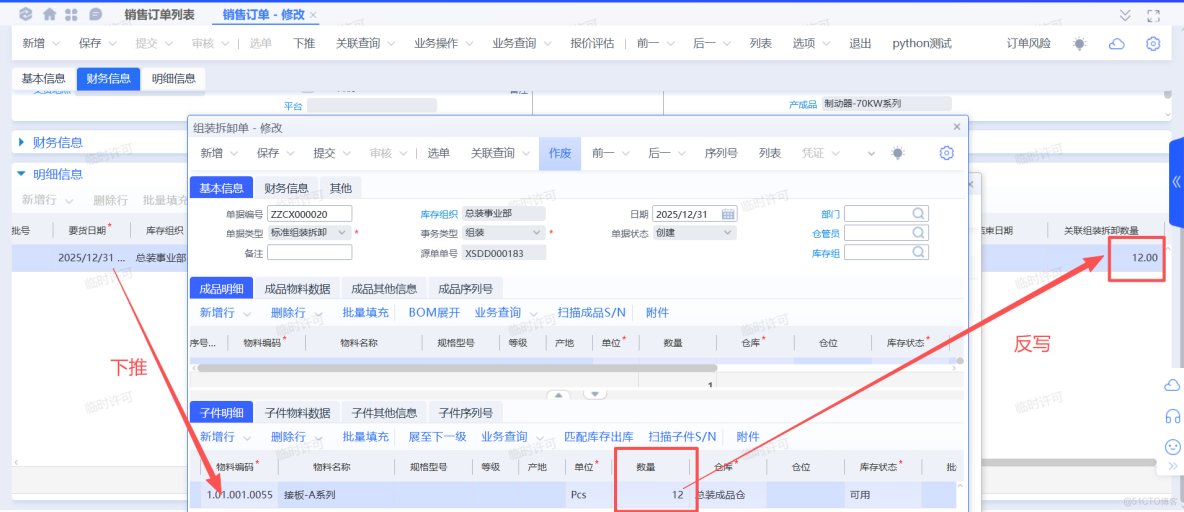1184x512 pixels.
Task: Open the home page icon
Action: click(x=50, y=14)
